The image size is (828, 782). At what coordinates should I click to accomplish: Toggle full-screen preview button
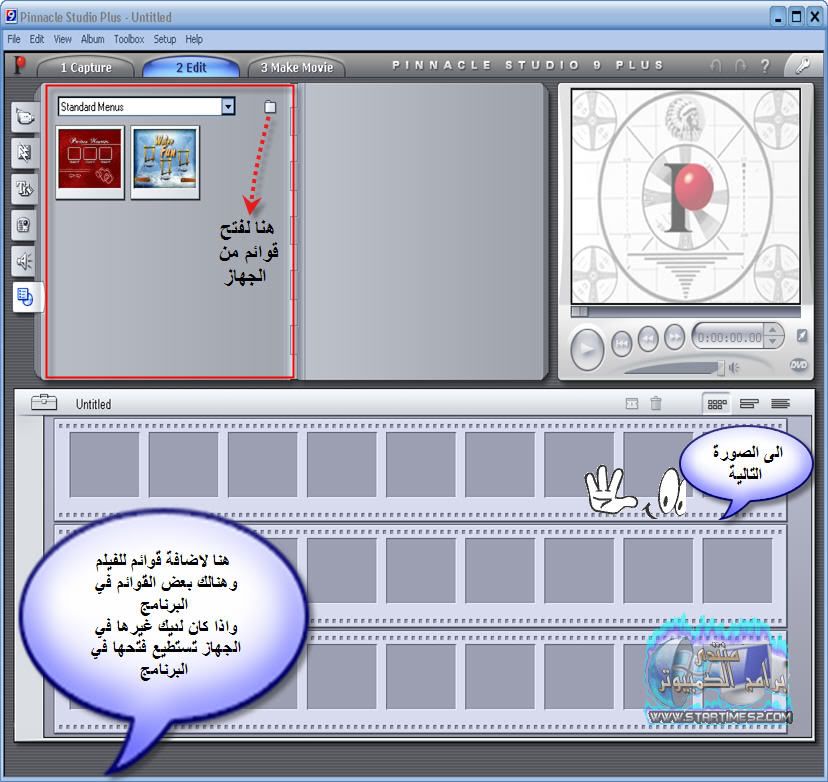point(802,336)
